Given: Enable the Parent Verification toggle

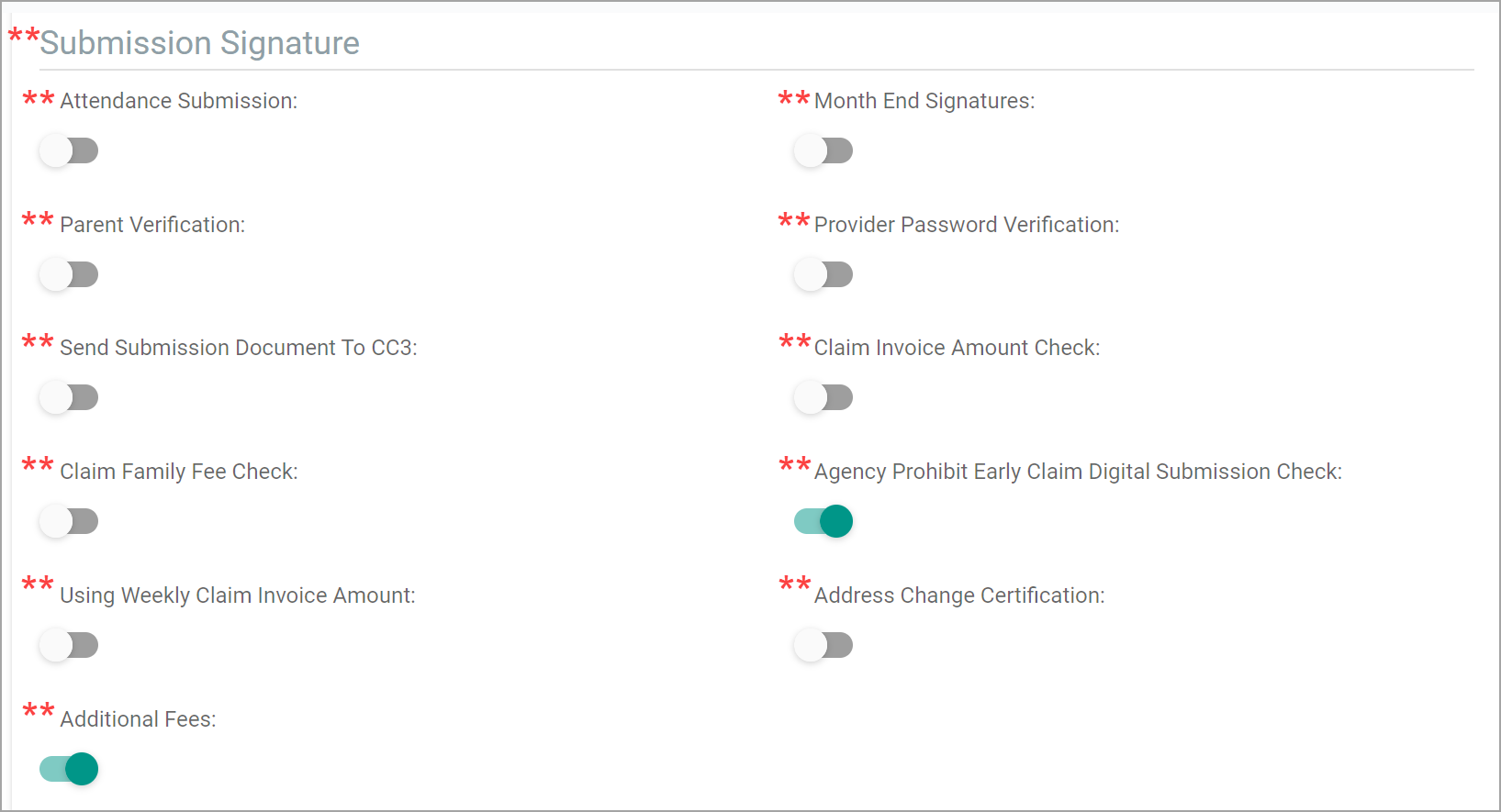Looking at the screenshot, I should pyautogui.click(x=69, y=274).
